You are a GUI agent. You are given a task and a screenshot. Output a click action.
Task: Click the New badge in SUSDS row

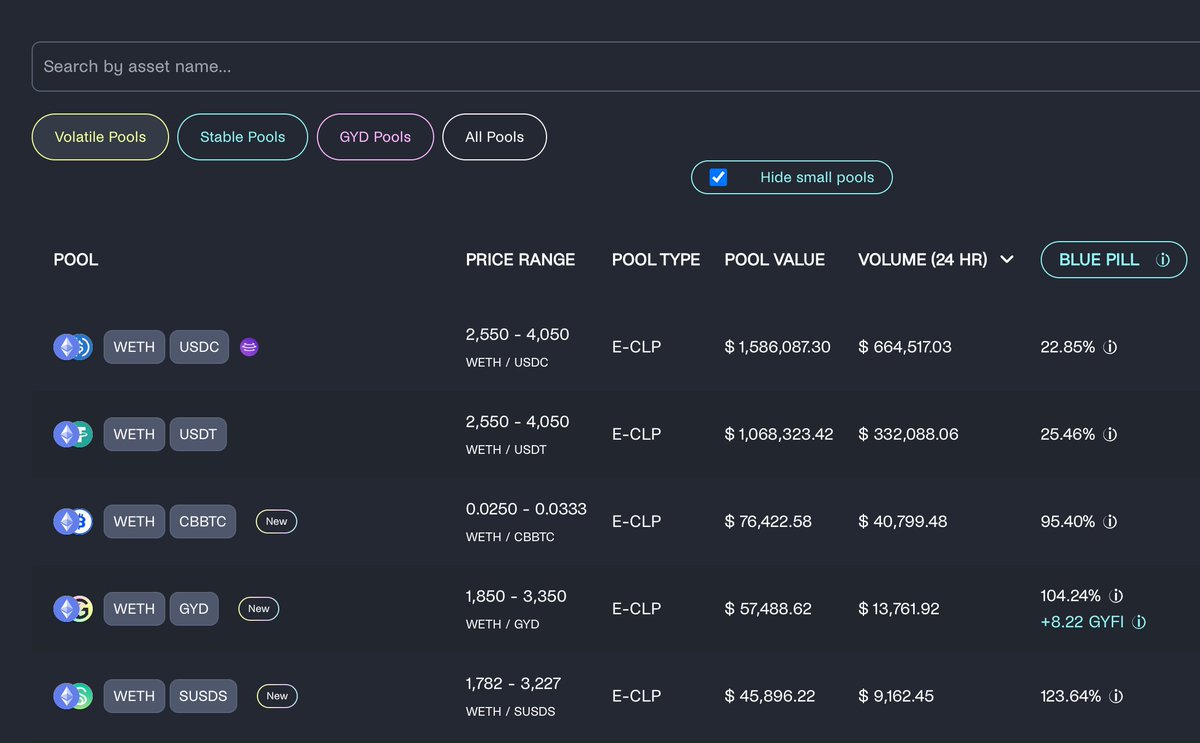pyautogui.click(x=277, y=696)
